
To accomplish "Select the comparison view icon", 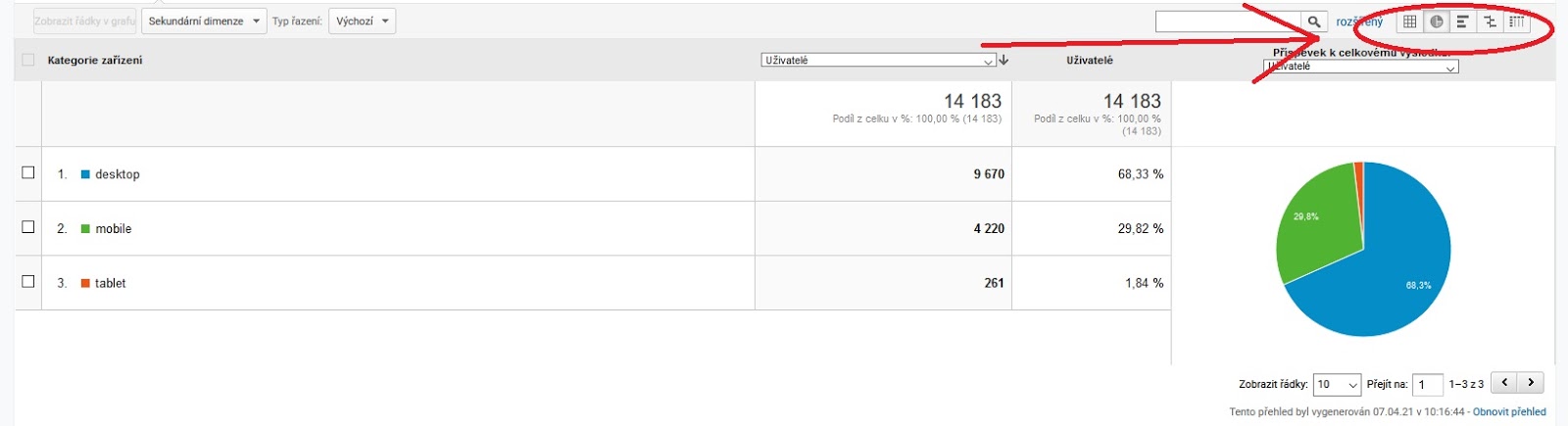I will 1490,22.
